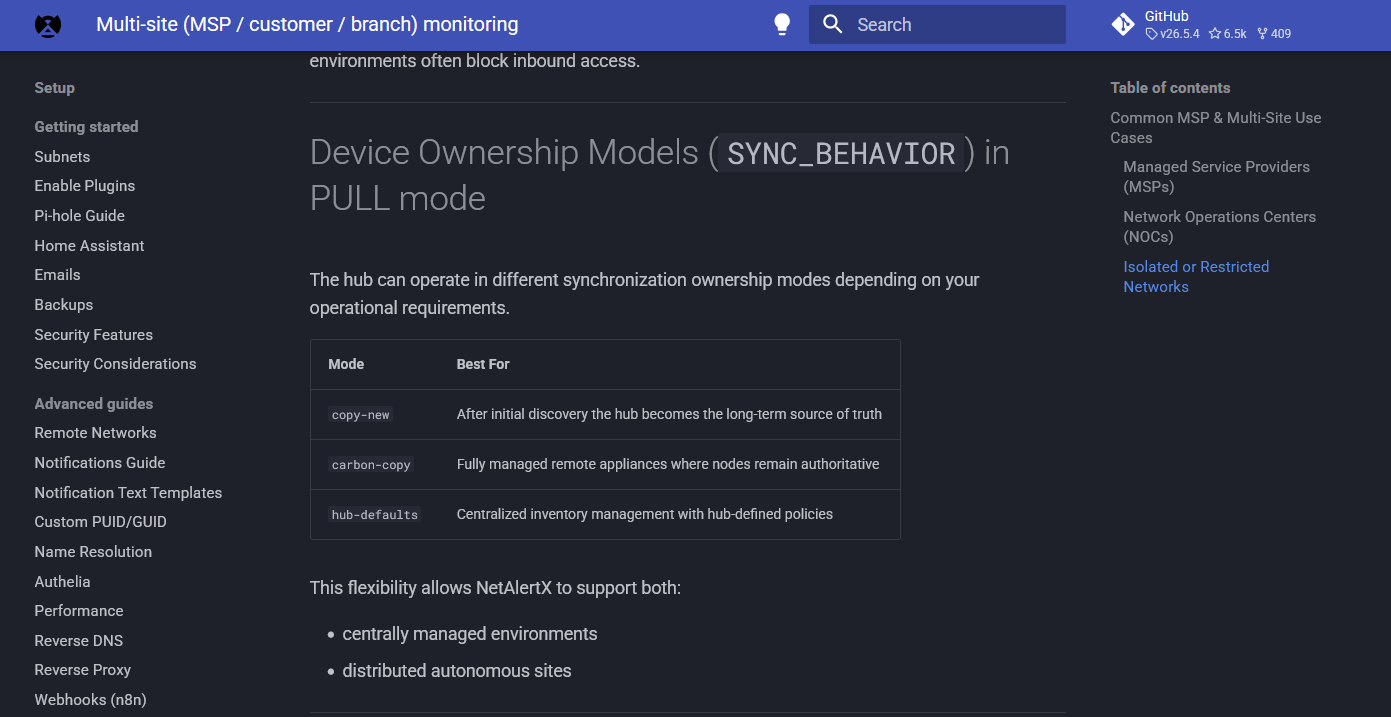Toggle light mode using the lightbulb icon
This screenshot has width=1391, height=717.
click(x=783, y=25)
